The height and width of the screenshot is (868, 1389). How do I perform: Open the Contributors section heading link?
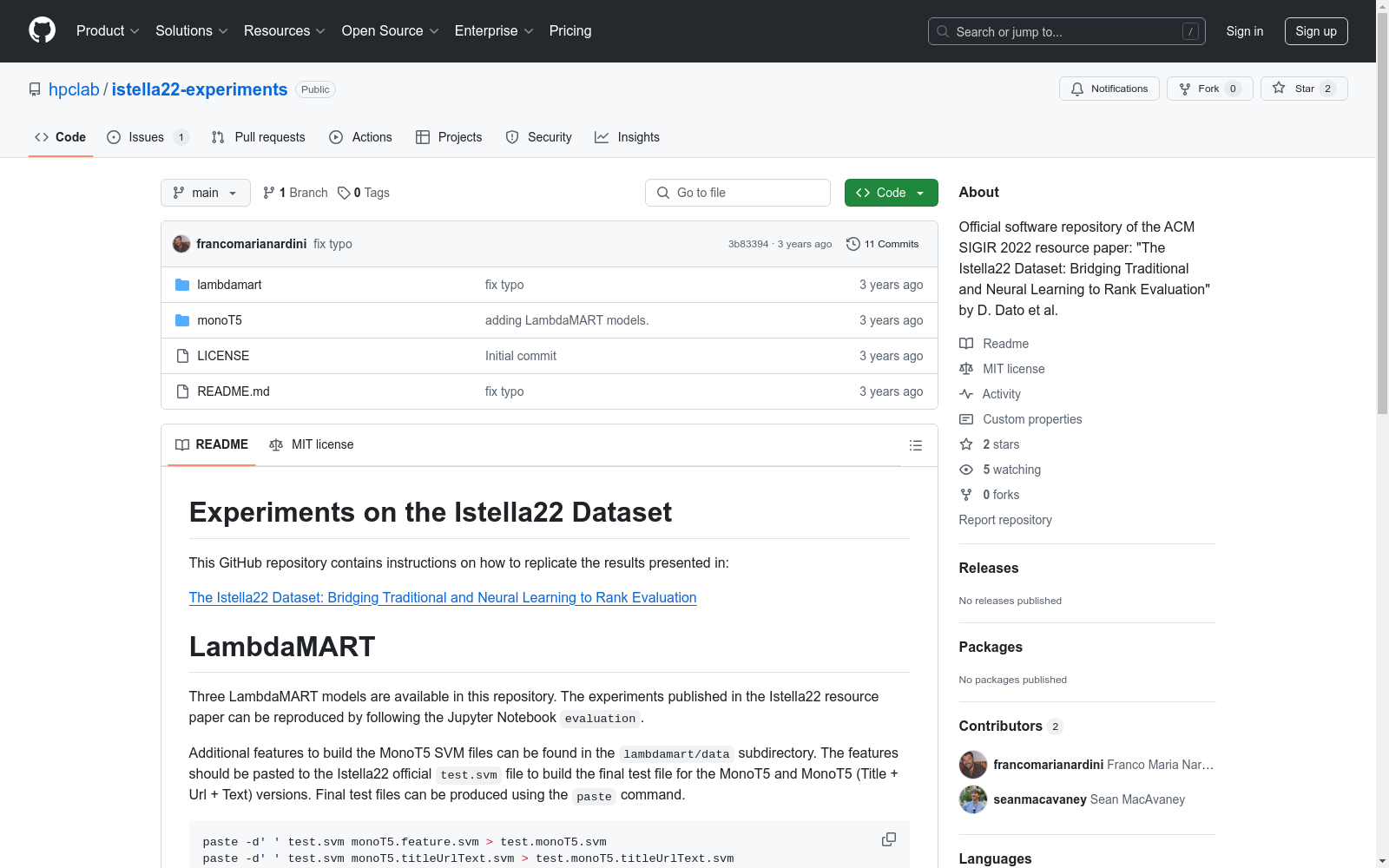click(1010, 727)
